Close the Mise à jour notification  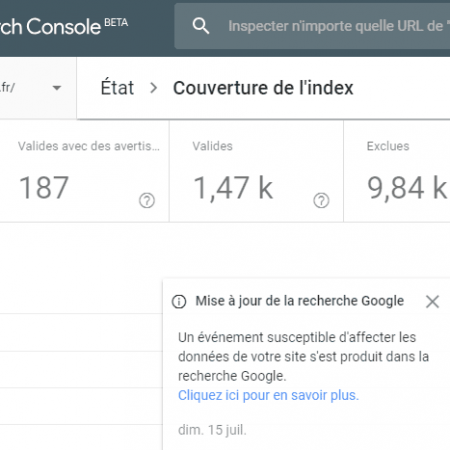432,301
